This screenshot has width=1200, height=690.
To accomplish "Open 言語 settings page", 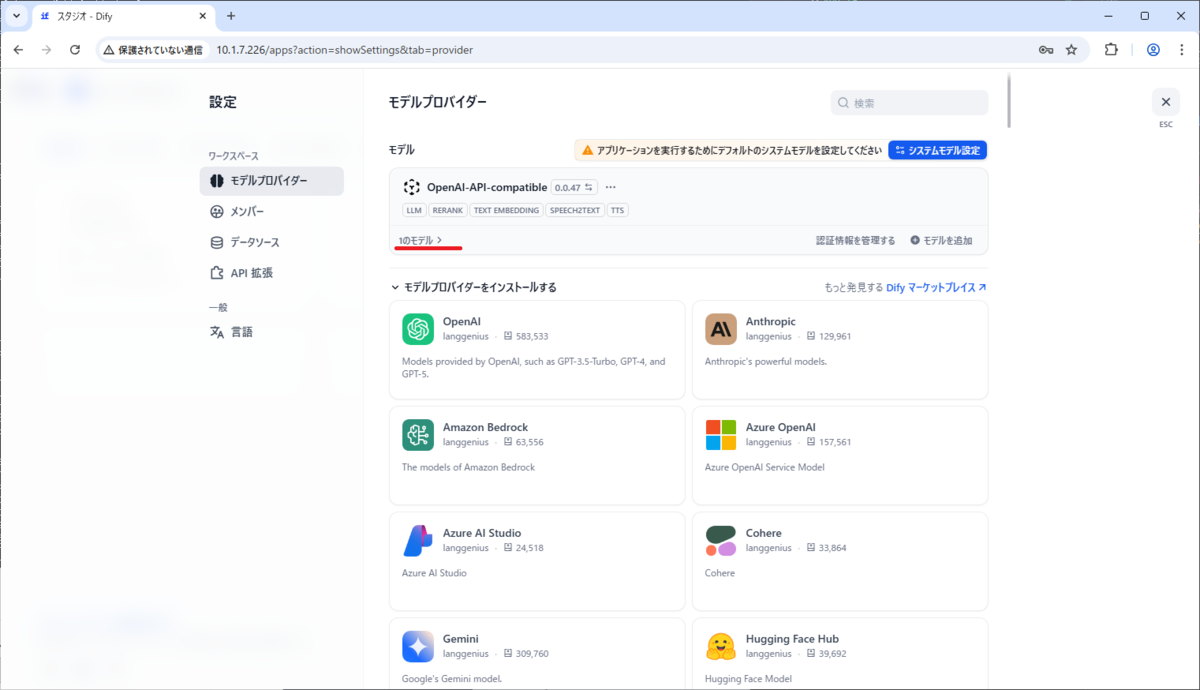I will (x=272, y=332).
